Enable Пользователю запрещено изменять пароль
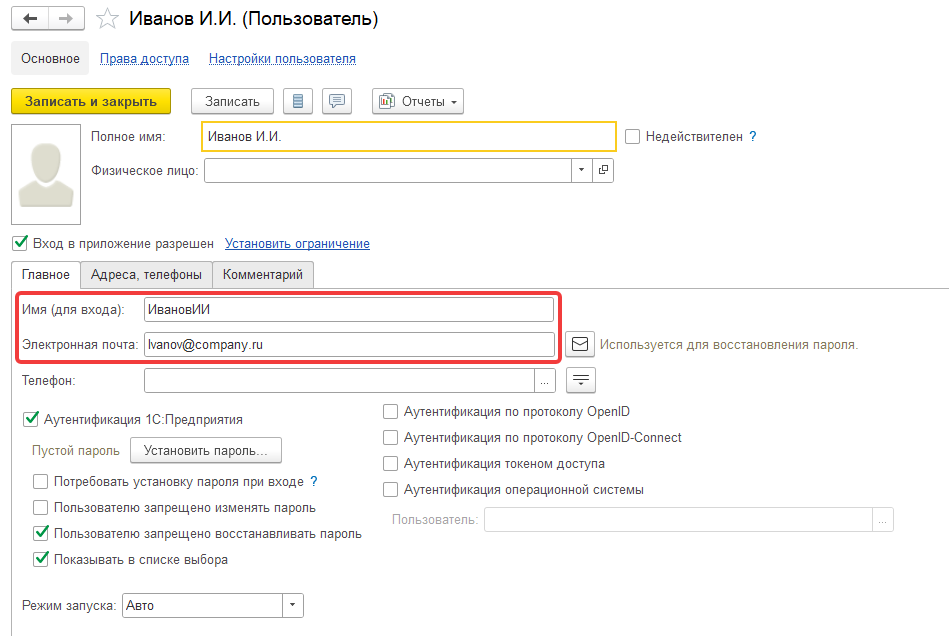949x636 pixels. click(41, 508)
